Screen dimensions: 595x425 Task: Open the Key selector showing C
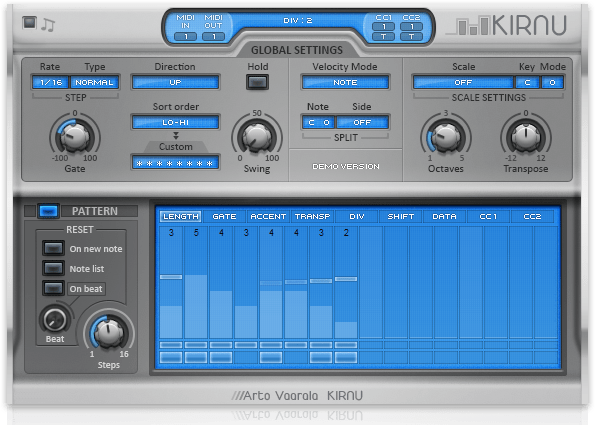pos(527,82)
